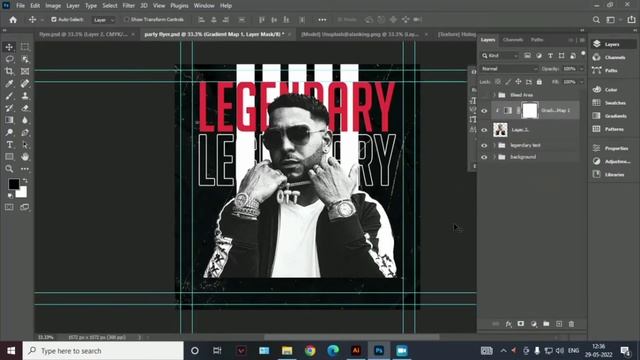This screenshot has width=640, height=360.
Task: Select the Eraser tool
Action: tap(25, 108)
